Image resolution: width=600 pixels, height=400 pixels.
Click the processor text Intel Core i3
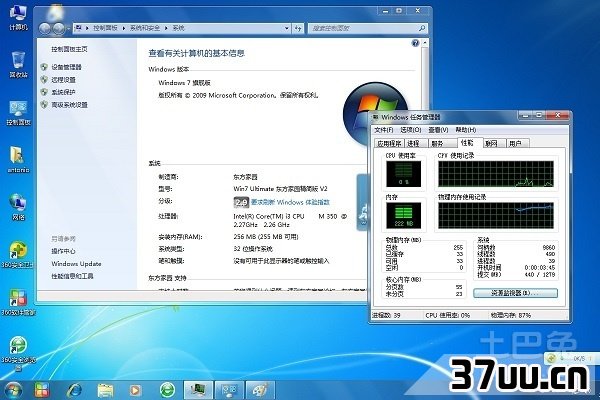click(290, 220)
